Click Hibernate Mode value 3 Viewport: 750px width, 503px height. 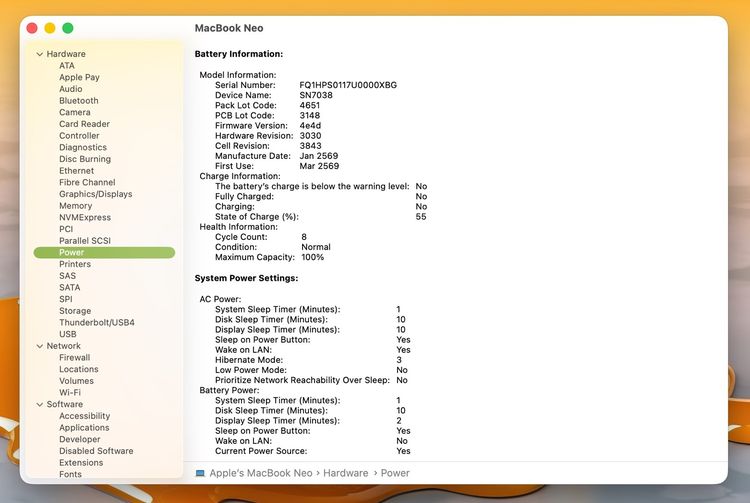399,360
